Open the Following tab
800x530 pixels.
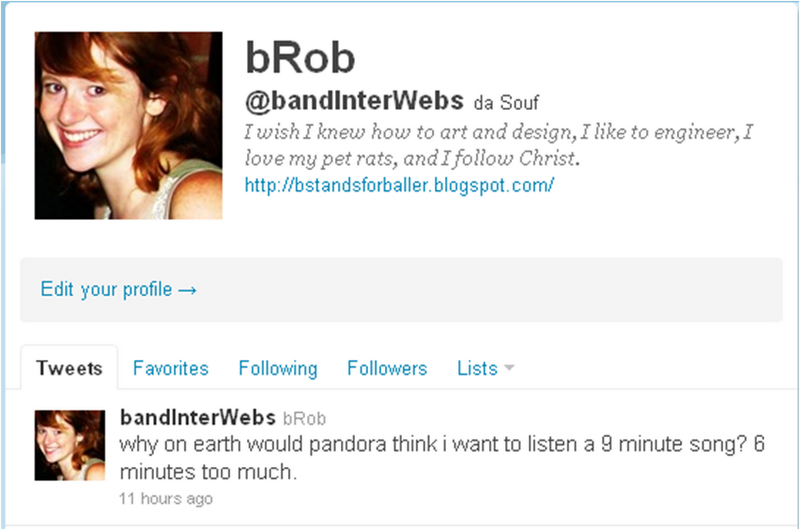tap(278, 368)
